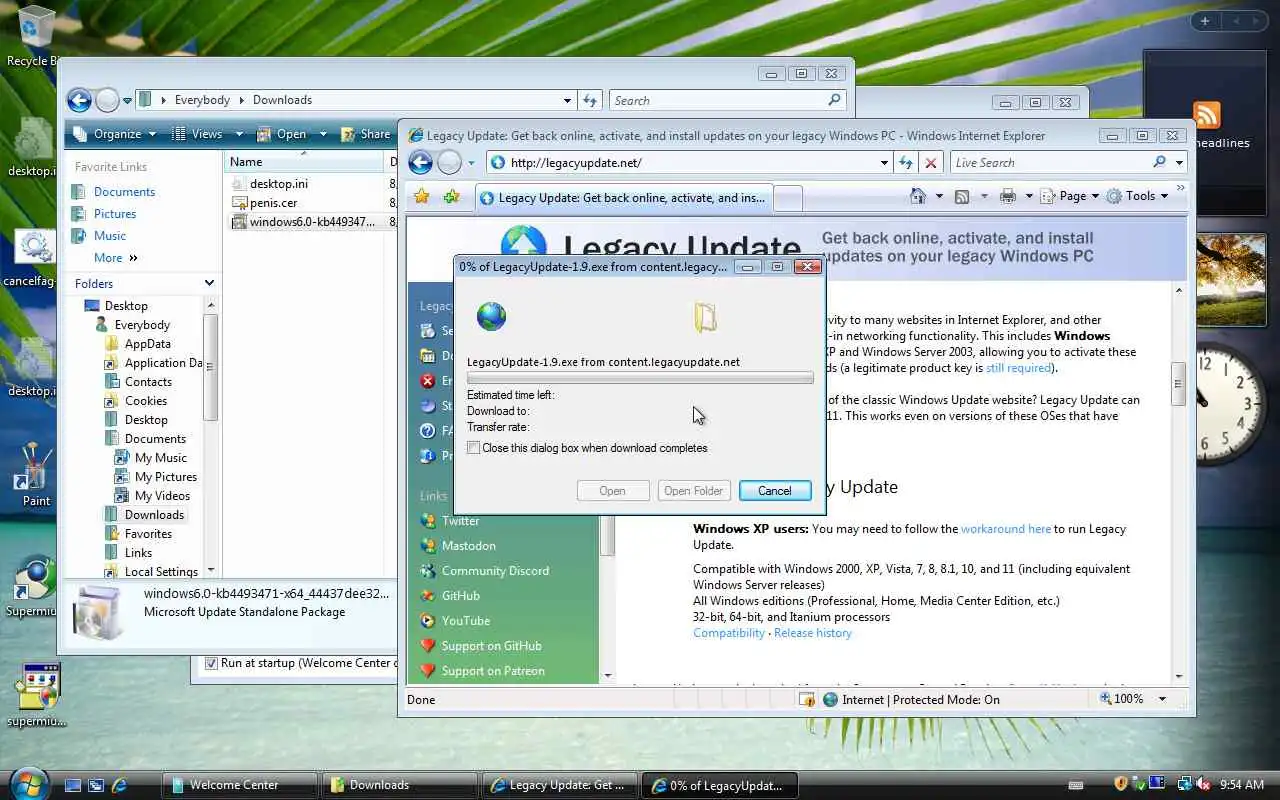This screenshot has width=1280, height=800.
Task: Switch to Welcome Center taskbar button
Action: 242,785
